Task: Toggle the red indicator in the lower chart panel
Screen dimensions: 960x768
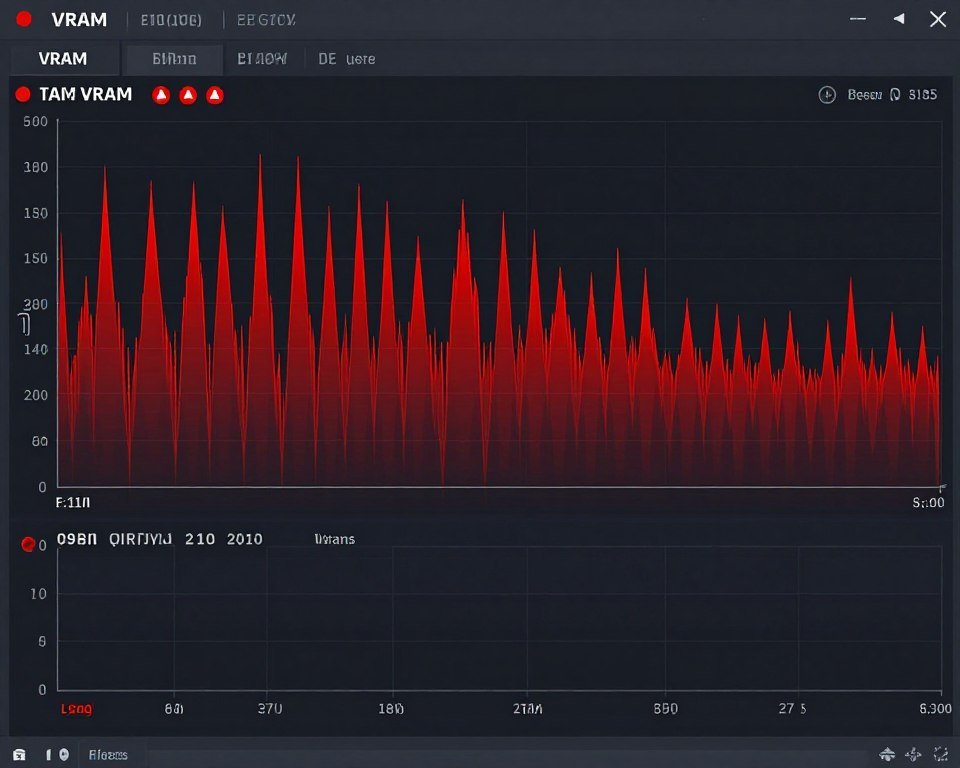Action: [x=27, y=543]
